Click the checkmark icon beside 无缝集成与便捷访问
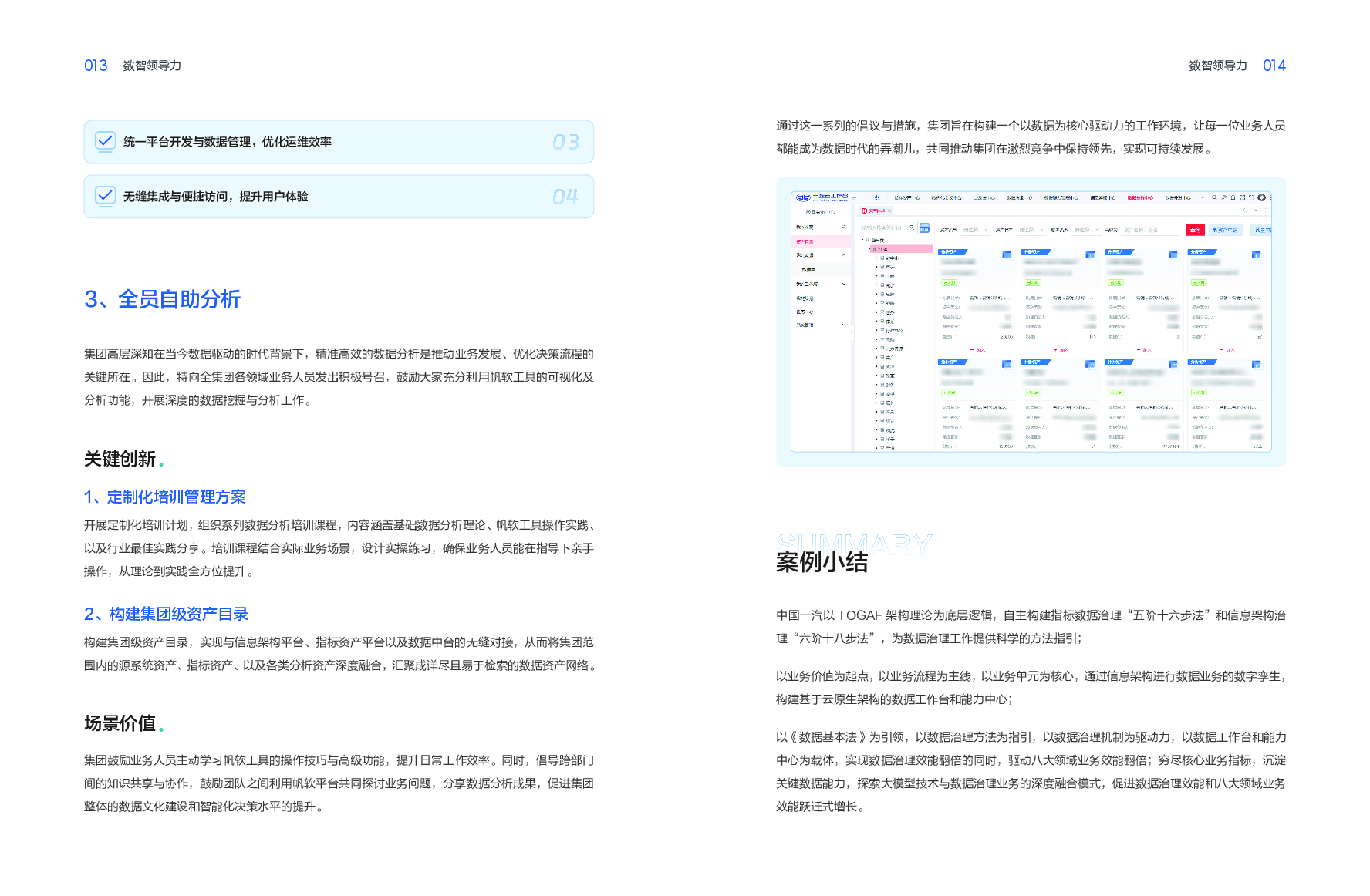The height and width of the screenshot is (896, 1370). point(105,196)
